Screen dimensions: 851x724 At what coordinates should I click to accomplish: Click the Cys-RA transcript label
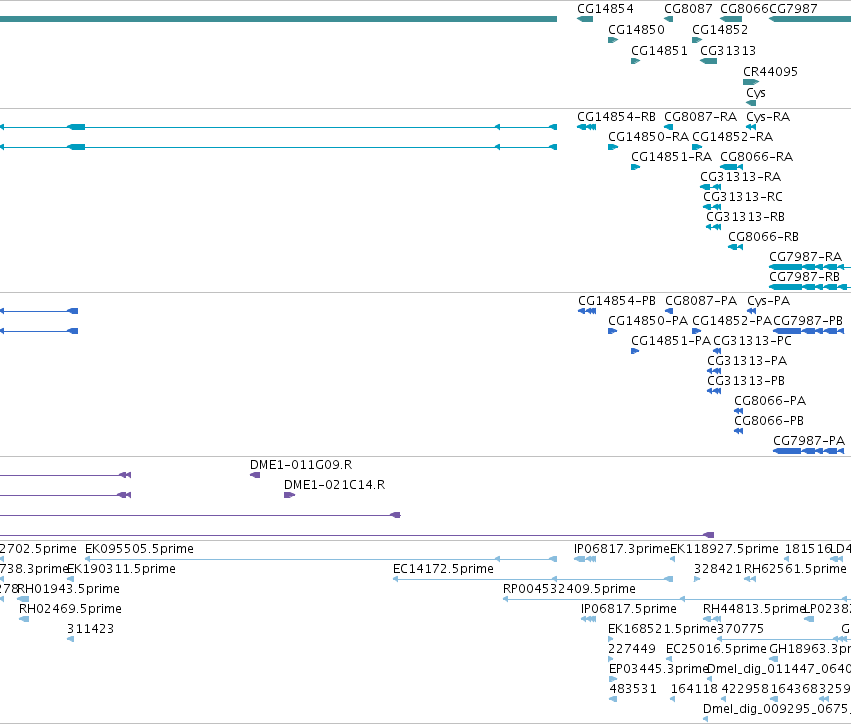pos(768,117)
